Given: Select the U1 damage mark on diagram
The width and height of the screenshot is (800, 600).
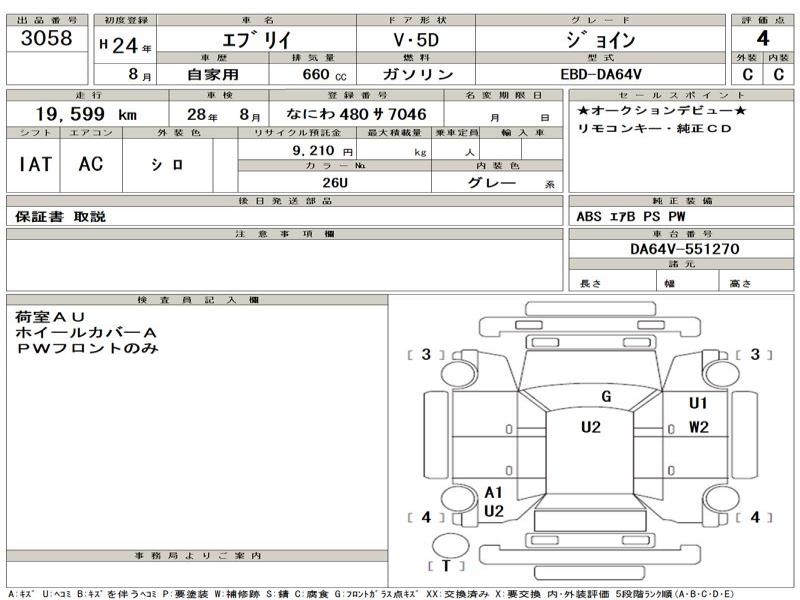Looking at the screenshot, I should [698, 403].
